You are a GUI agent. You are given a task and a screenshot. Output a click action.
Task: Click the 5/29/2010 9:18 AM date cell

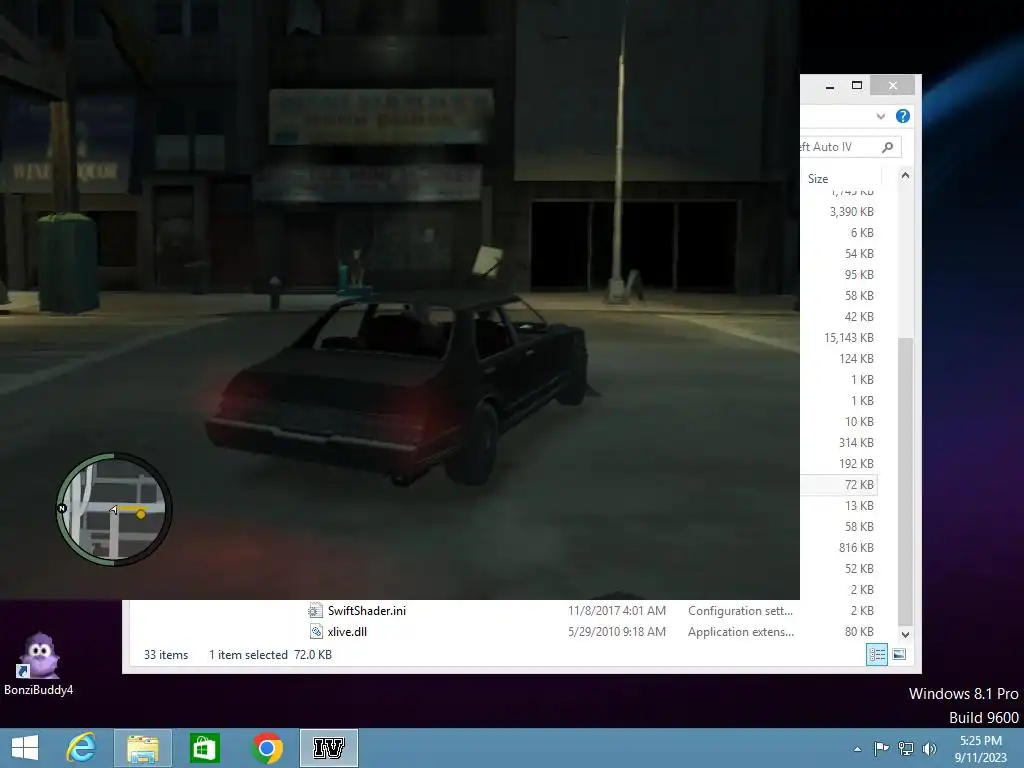point(616,632)
